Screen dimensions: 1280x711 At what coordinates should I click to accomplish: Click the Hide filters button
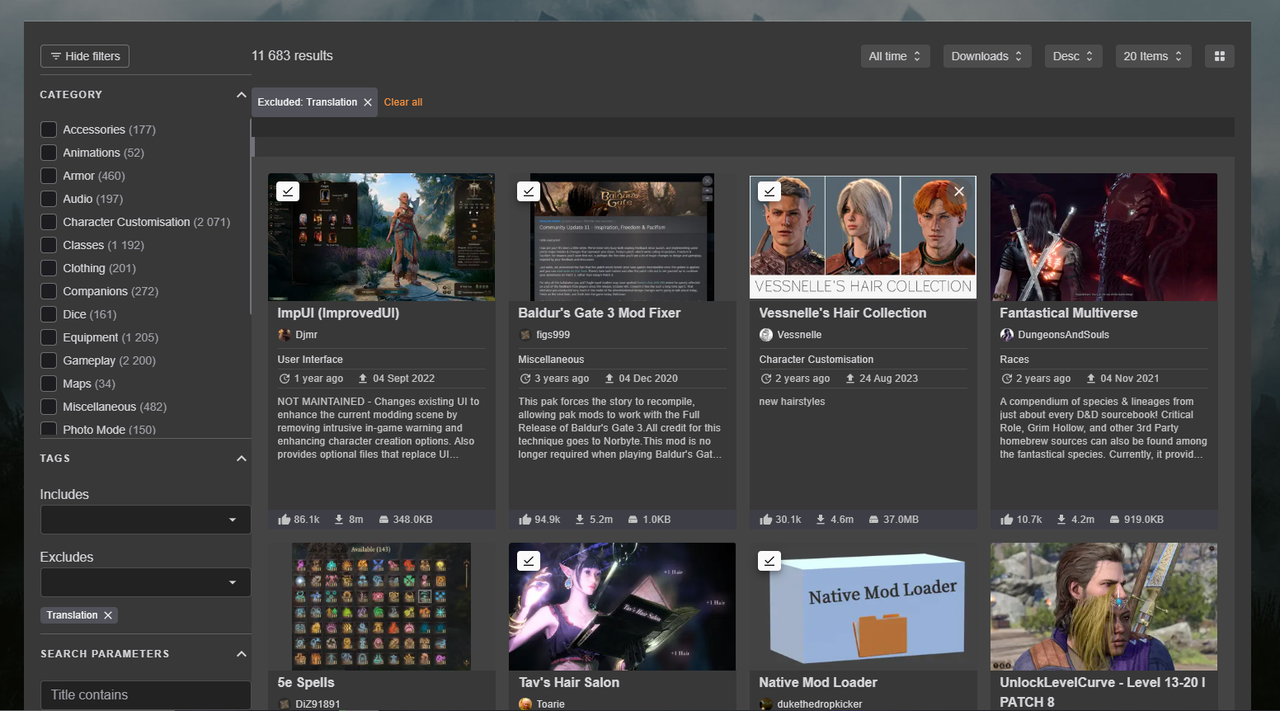tap(85, 56)
